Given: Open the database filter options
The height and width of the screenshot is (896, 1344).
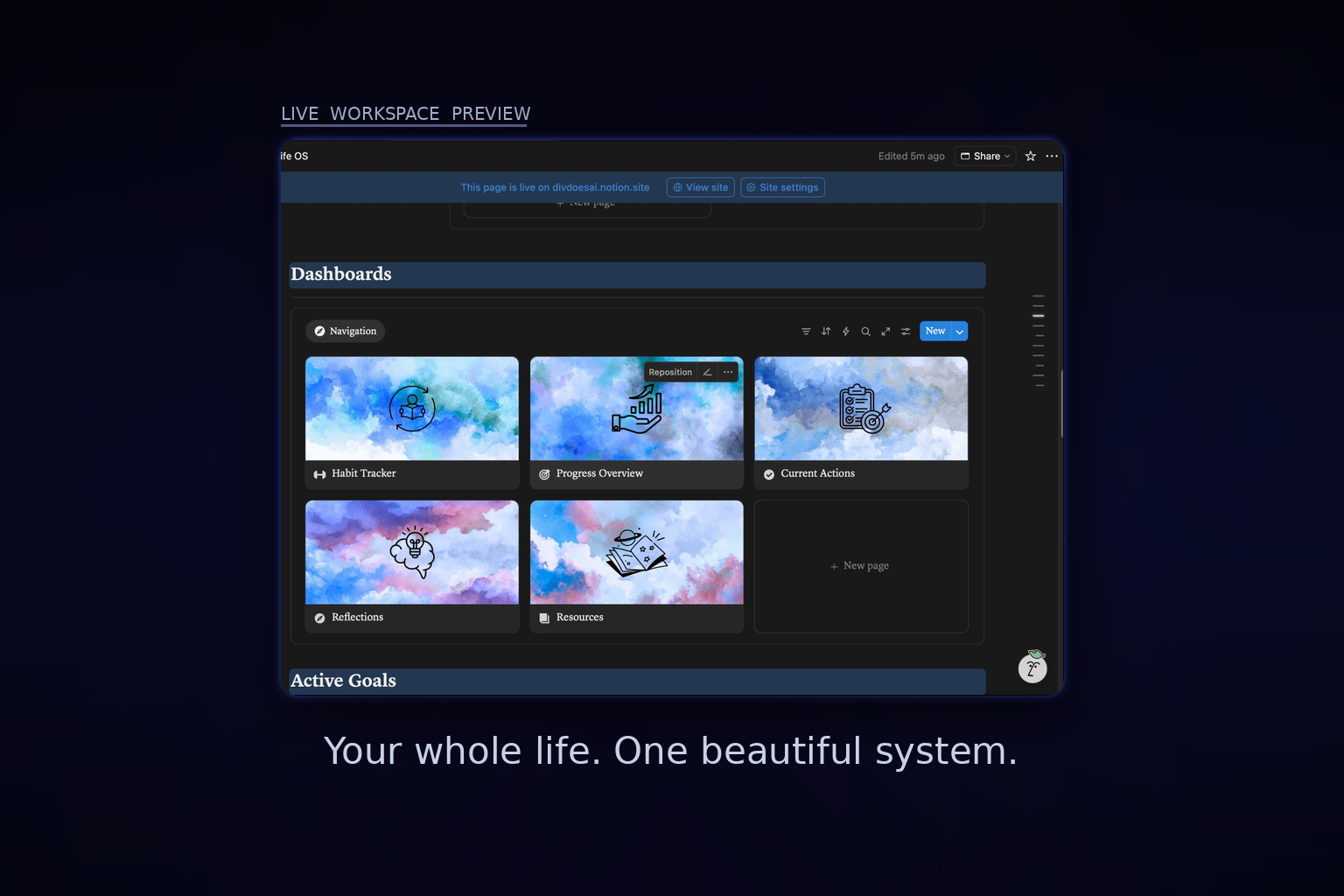Looking at the screenshot, I should (806, 331).
